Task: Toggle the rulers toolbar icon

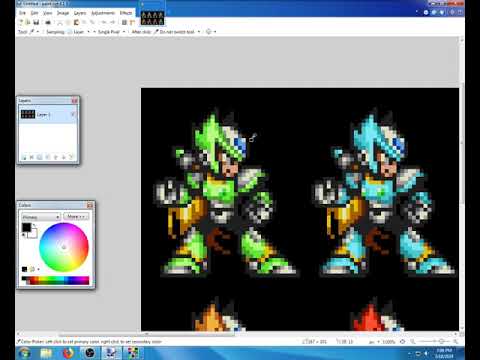Action: tap(132, 22)
